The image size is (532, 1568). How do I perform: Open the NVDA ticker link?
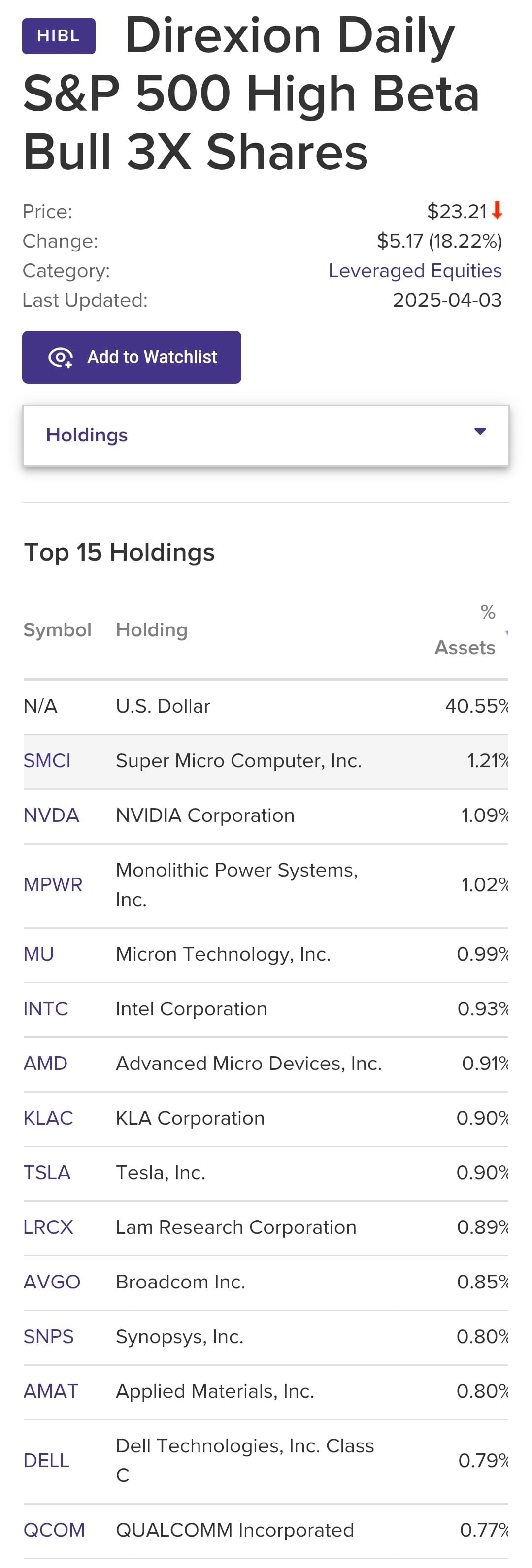pyautogui.click(x=51, y=815)
